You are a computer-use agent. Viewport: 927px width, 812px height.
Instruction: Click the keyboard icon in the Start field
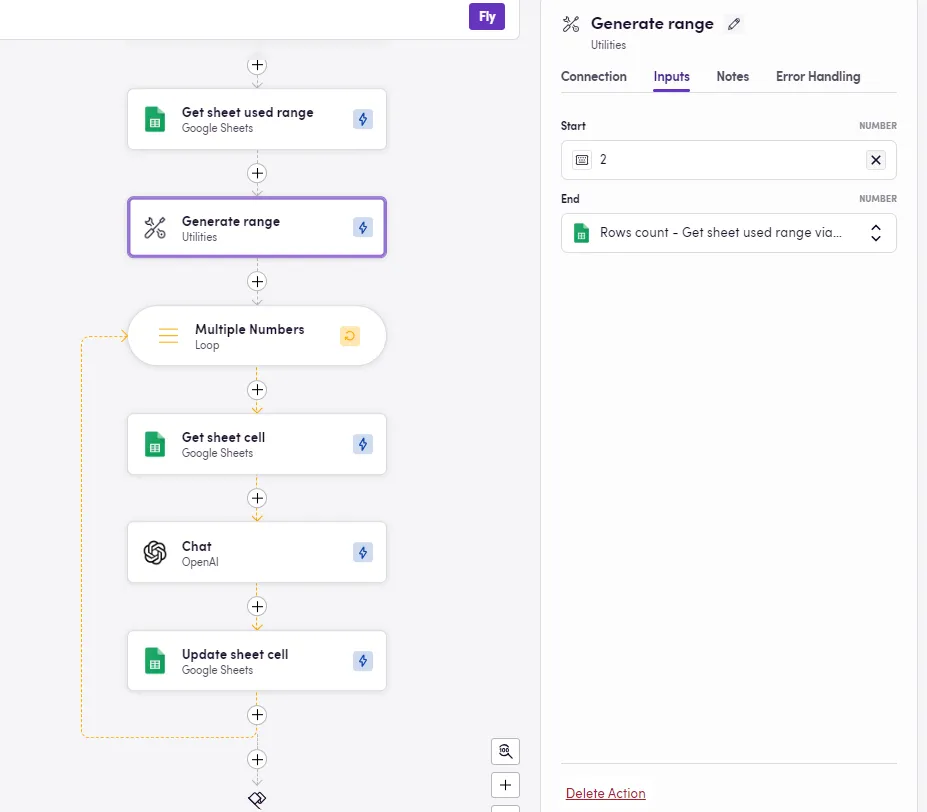click(x=582, y=160)
